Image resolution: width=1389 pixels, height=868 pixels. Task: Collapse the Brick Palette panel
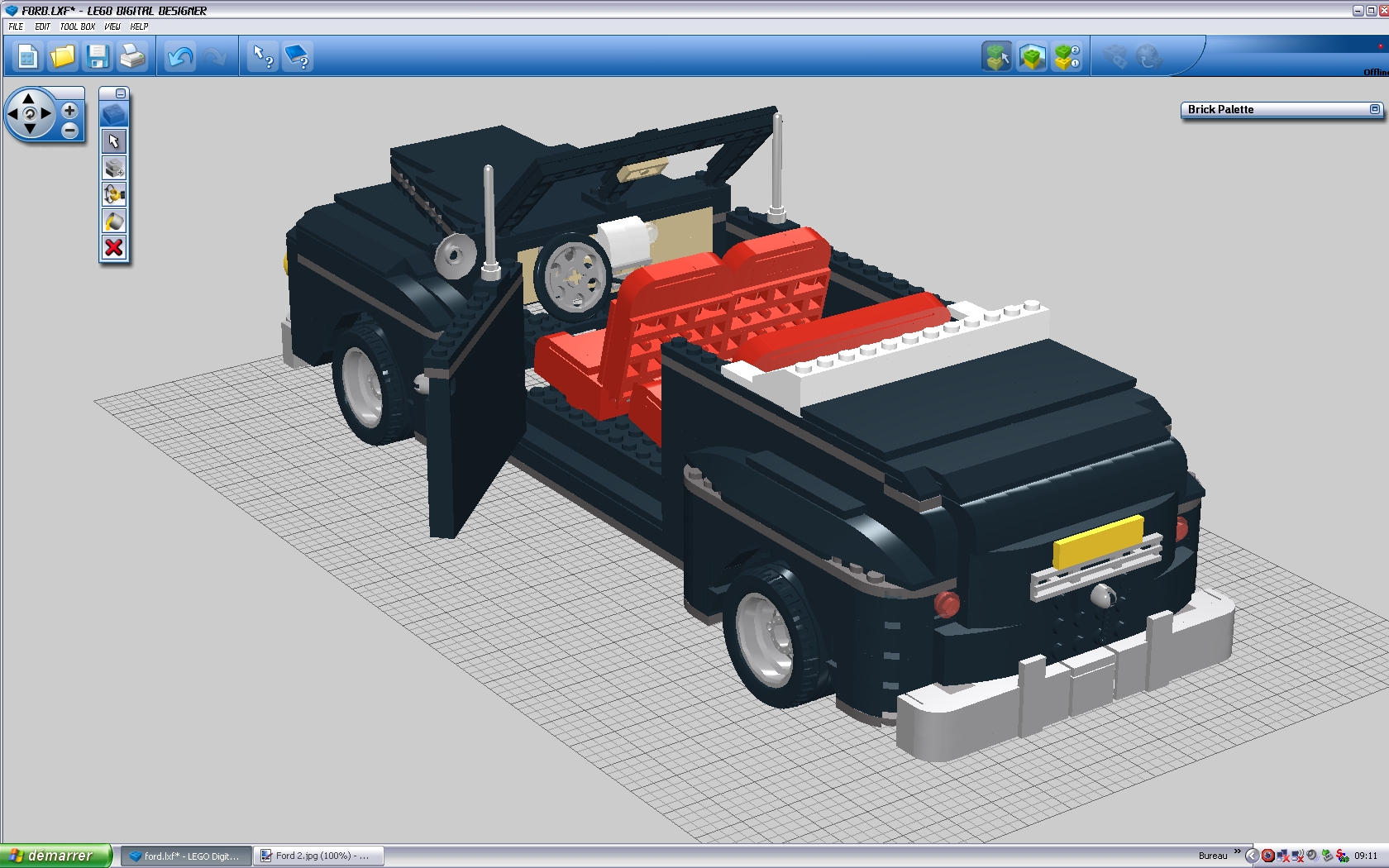(x=1375, y=108)
